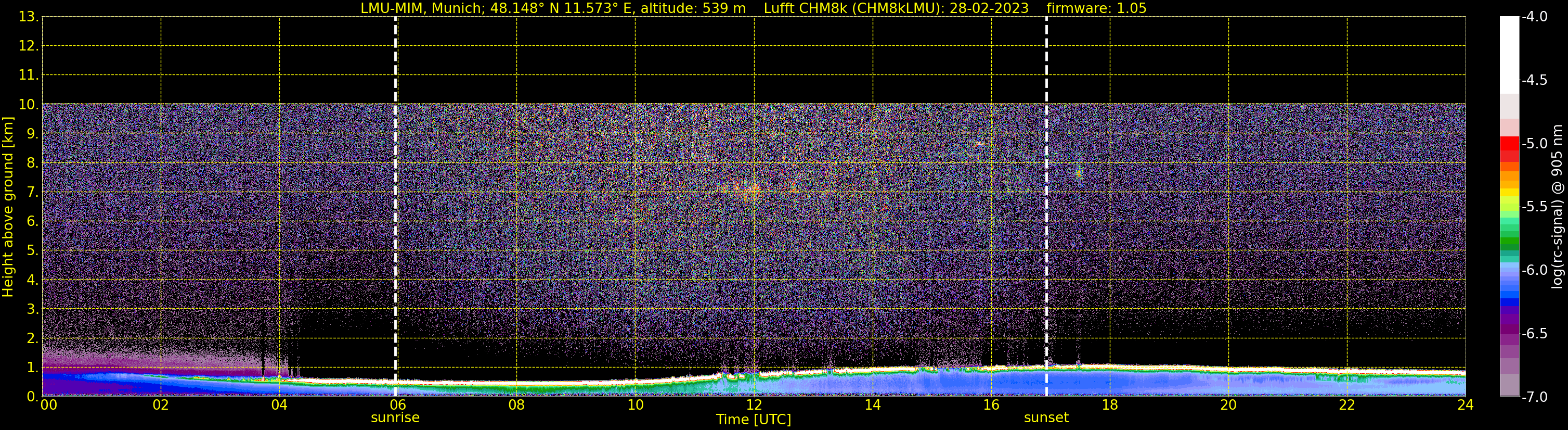The image size is (1568, 430).
Task: Click the 18 hour tick label
Action: click(1110, 405)
